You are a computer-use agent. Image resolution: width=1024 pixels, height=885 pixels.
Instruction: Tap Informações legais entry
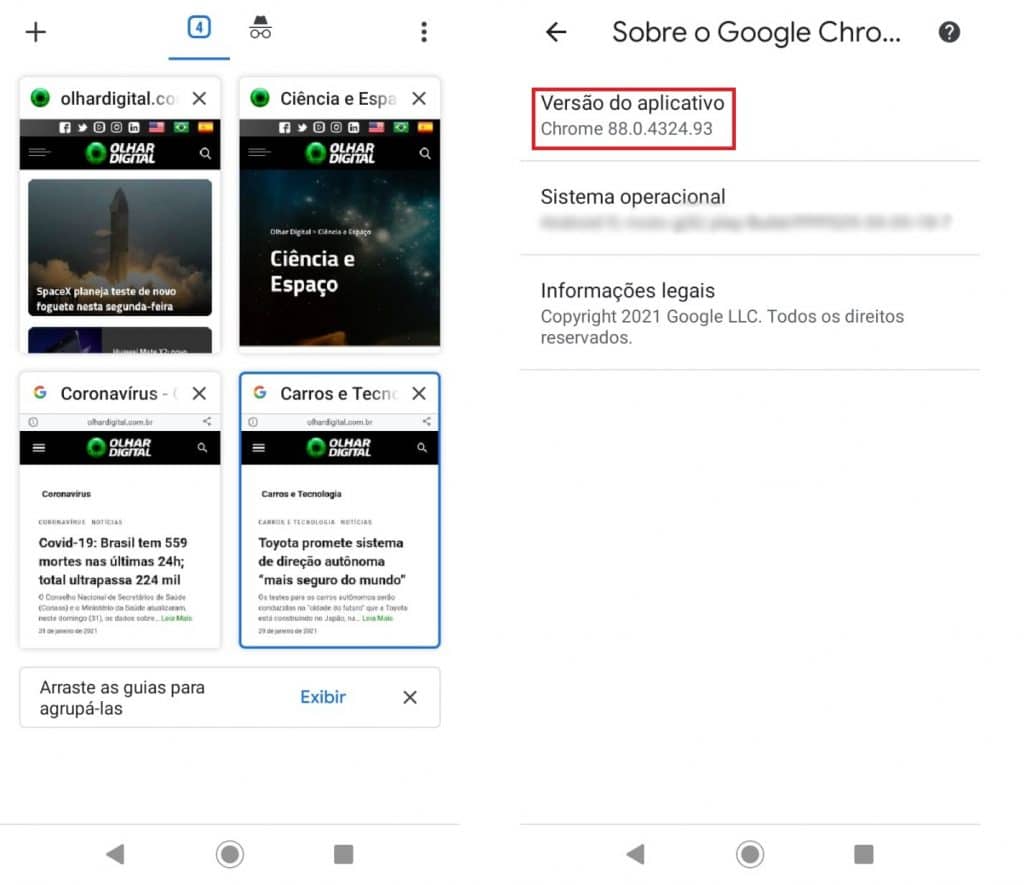tap(750, 313)
